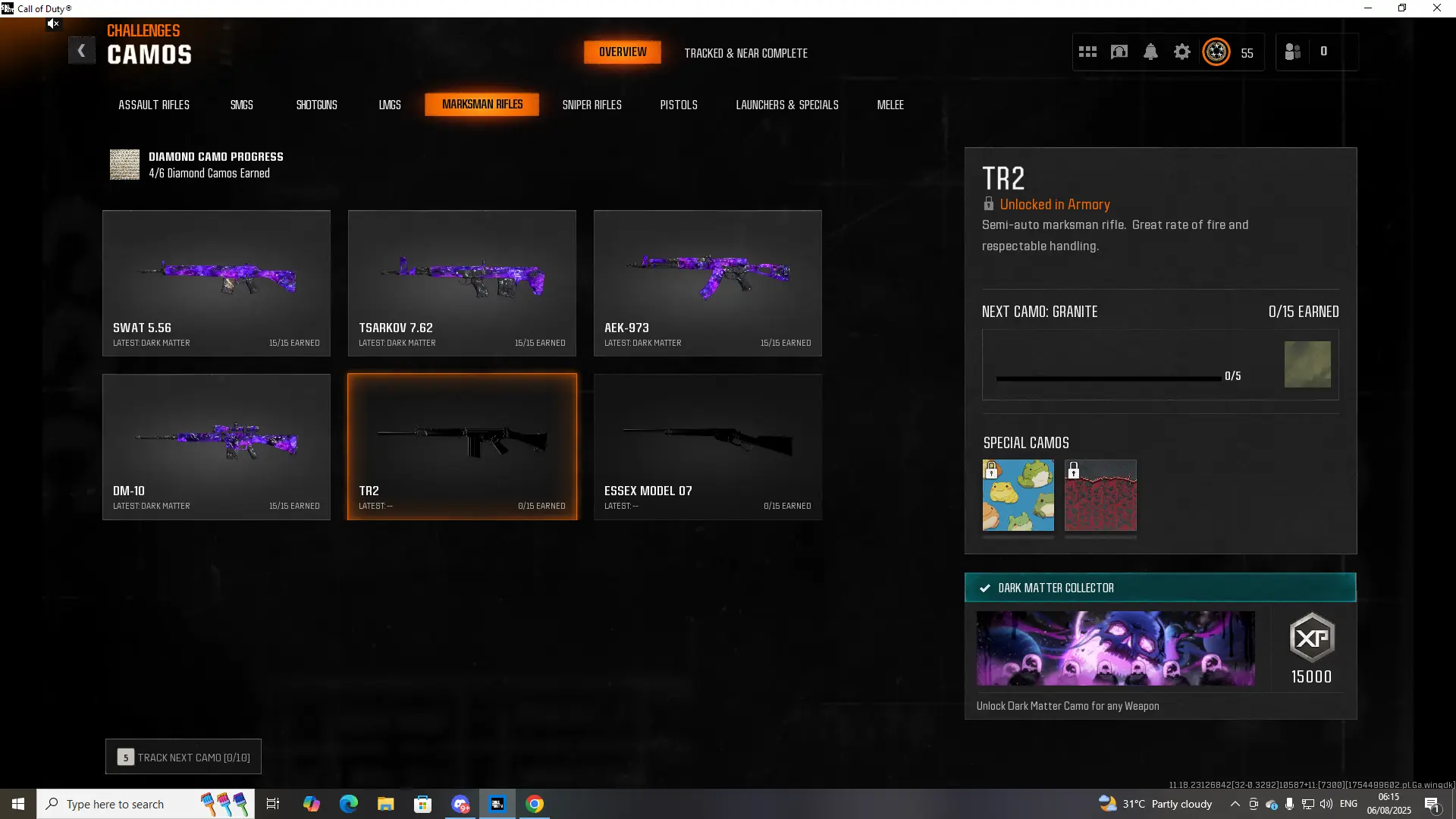Go back using the left arrow
Viewport: 1456px width, 819px height.
tap(81, 51)
